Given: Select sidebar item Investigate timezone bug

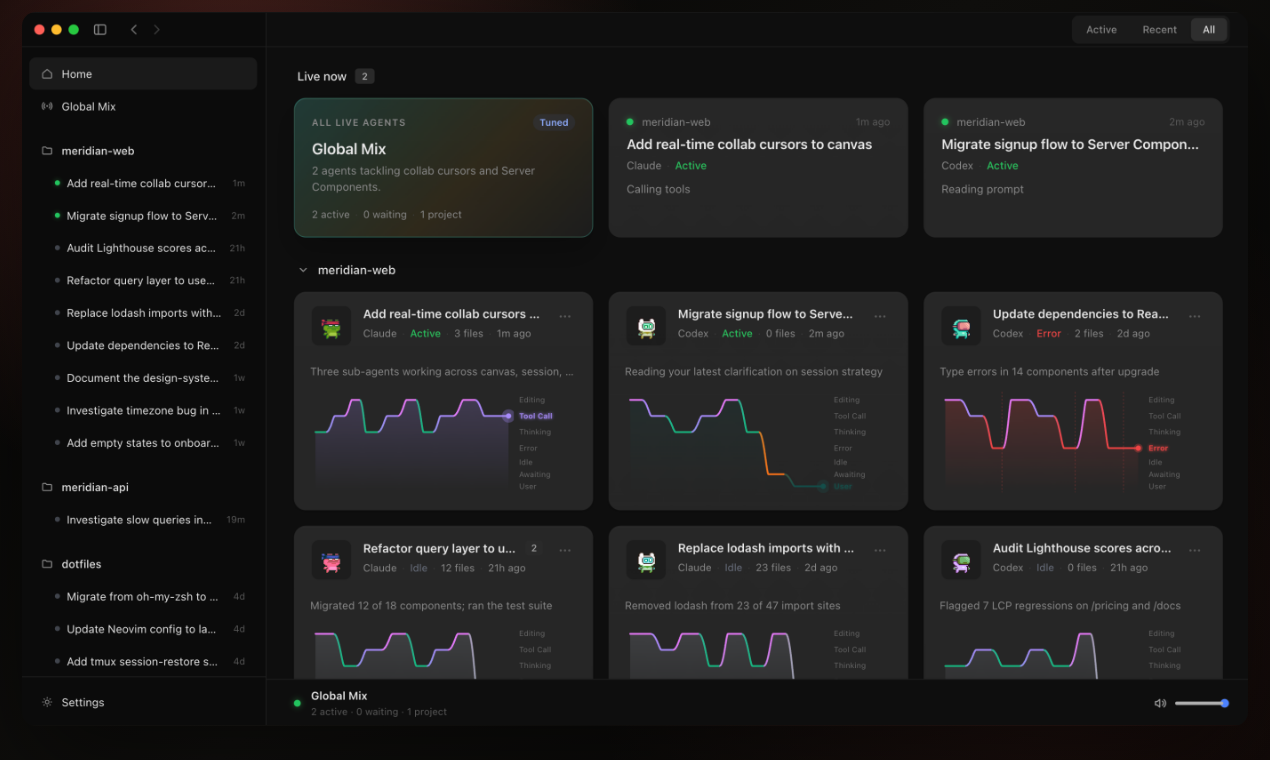Looking at the screenshot, I should click(x=143, y=410).
